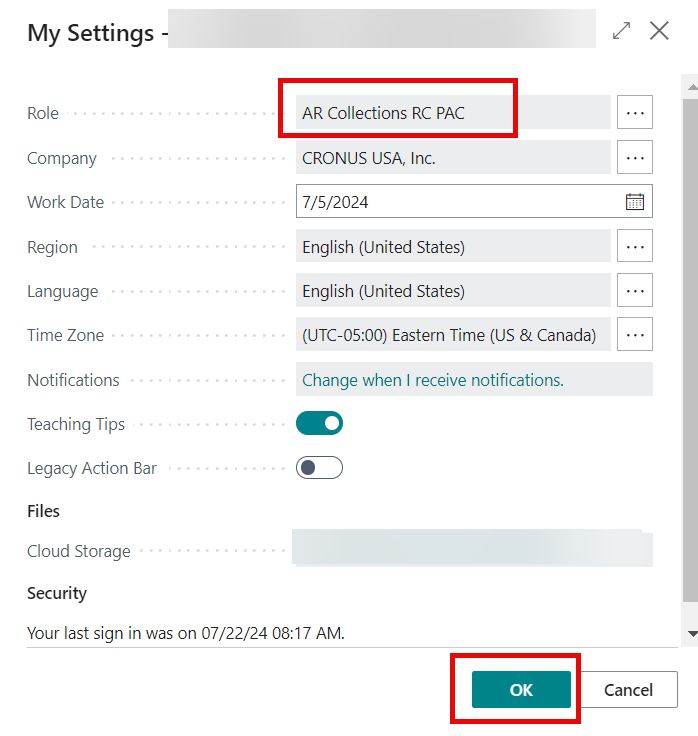698x736 pixels.
Task: Click the Teaching Tips label
Action: pyautogui.click(x=76, y=424)
